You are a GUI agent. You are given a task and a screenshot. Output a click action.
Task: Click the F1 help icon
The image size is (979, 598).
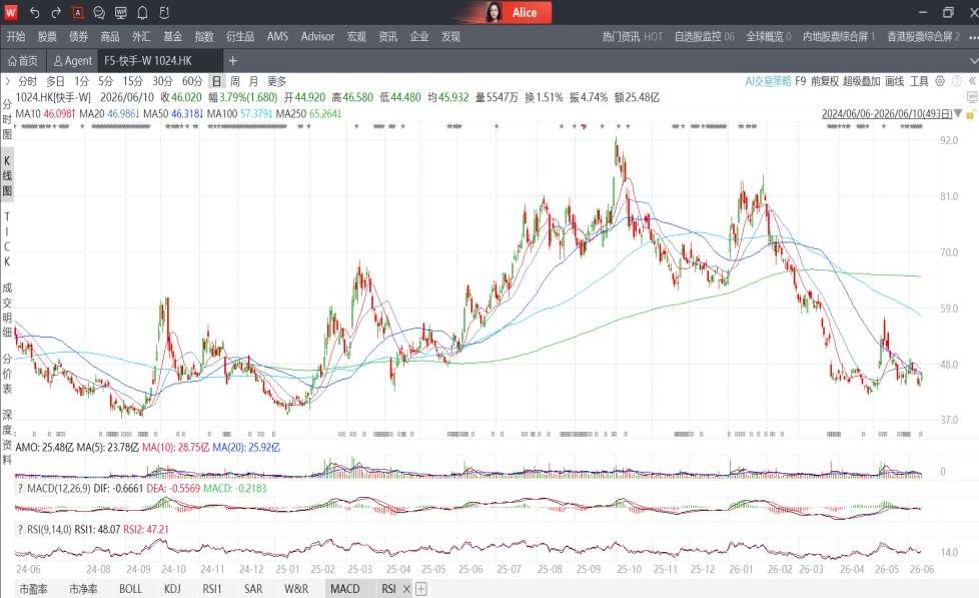click(x=164, y=12)
